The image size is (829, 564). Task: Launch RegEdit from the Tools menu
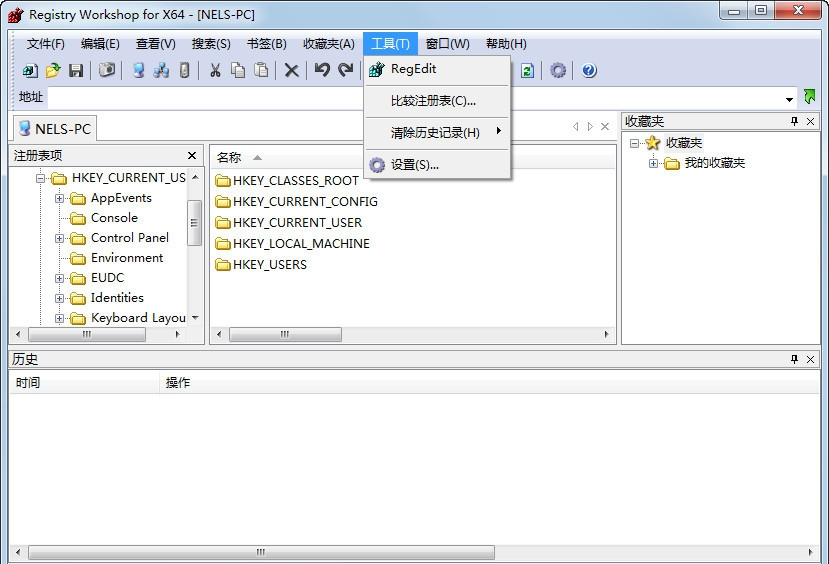click(x=438, y=69)
